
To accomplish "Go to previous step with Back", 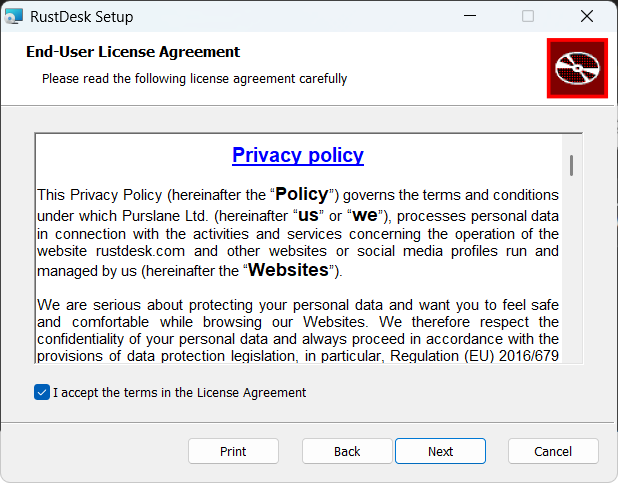I will click(x=347, y=451).
